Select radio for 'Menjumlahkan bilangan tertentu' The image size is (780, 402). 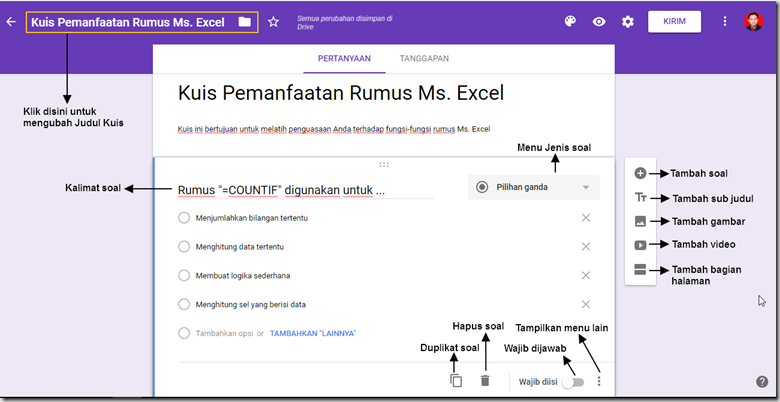pyautogui.click(x=184, y=218)
